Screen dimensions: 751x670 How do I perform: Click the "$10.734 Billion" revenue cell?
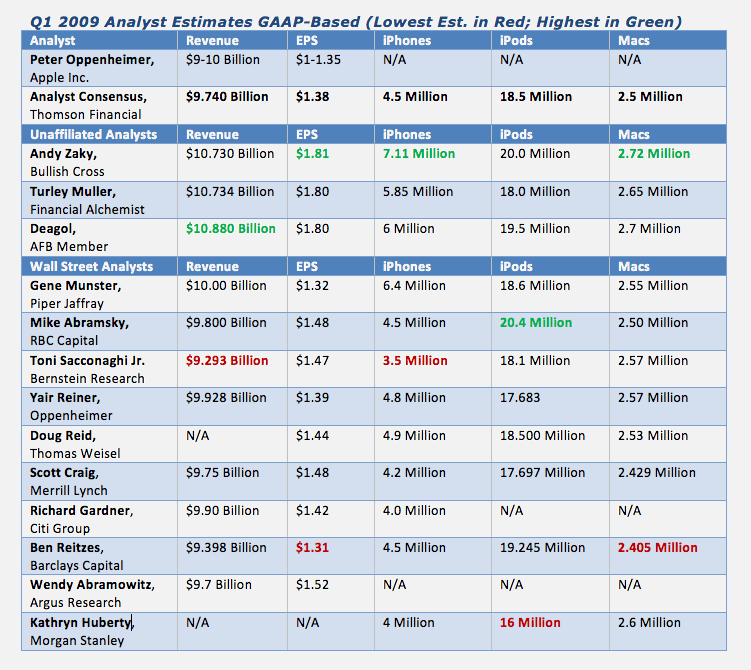(x=230, y=192)
